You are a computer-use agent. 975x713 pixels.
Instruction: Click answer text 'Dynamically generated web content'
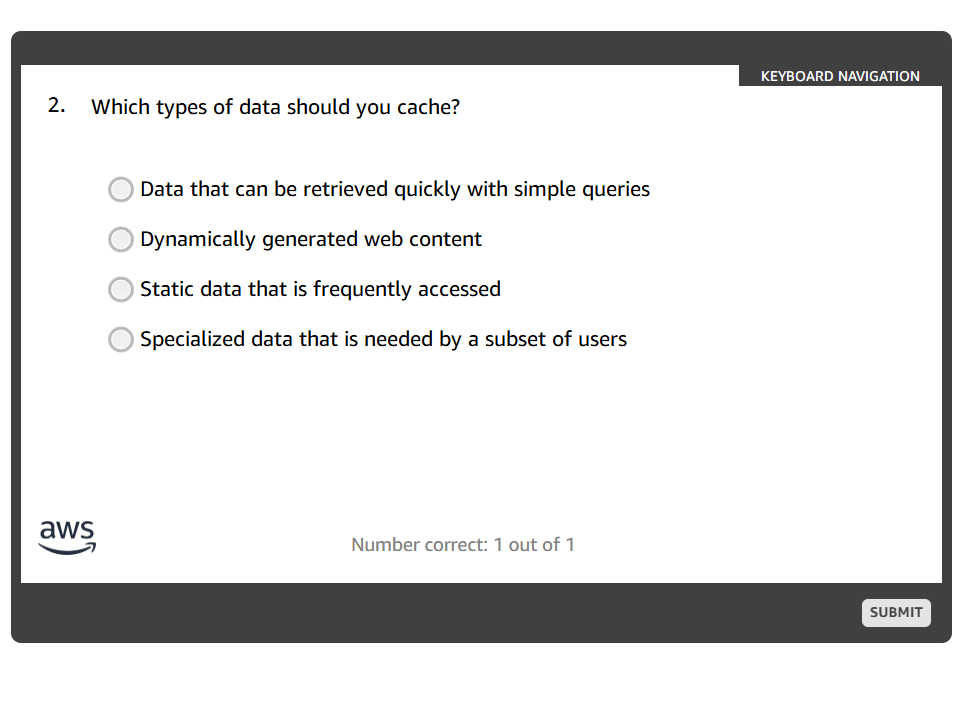pos(311,239)
